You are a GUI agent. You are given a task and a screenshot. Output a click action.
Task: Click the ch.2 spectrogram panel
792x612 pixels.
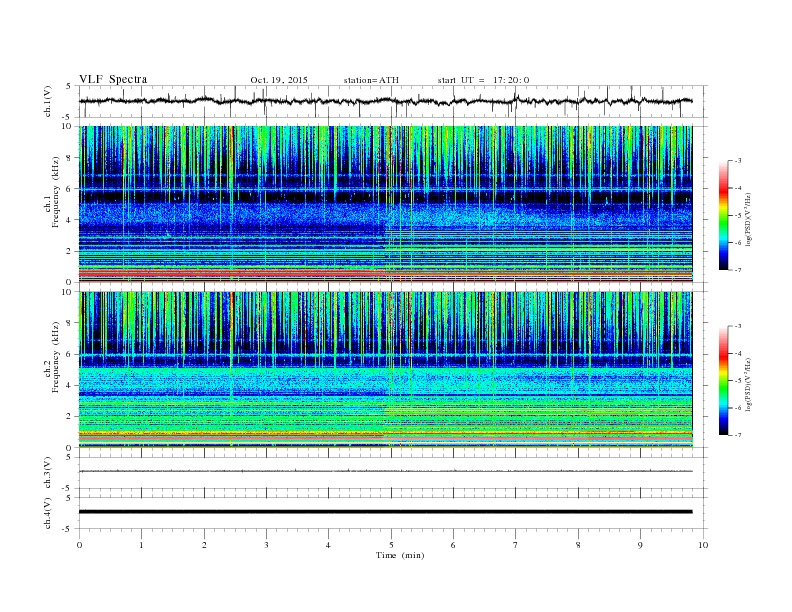tap(385, 370)
